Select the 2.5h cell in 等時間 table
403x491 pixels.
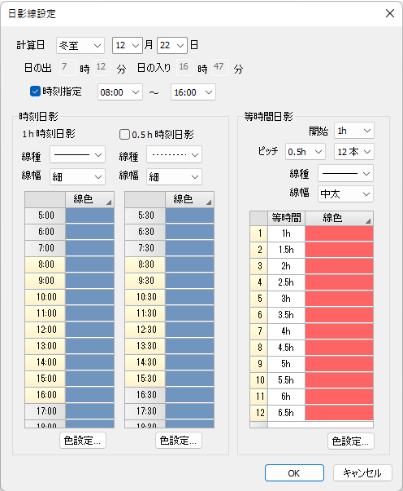(286, 283)
